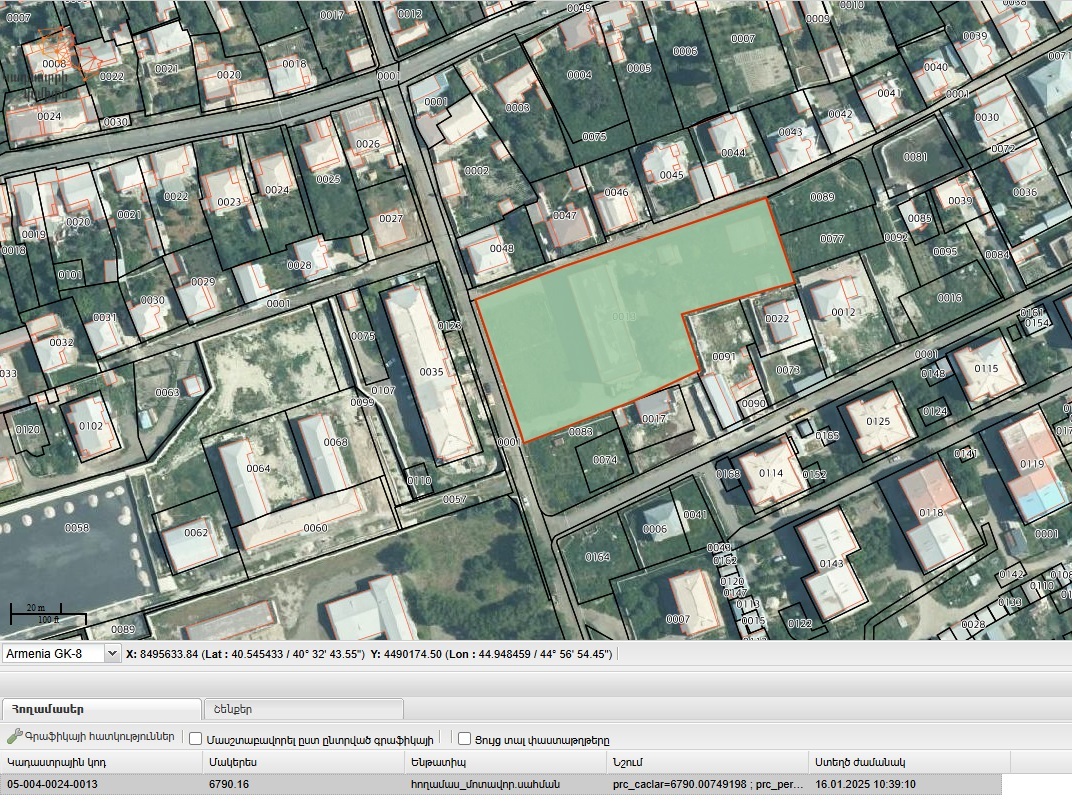
Task: Enable Ցույց տալ փաստաթղթերը checkbox
Action: (x=464, y=739)
